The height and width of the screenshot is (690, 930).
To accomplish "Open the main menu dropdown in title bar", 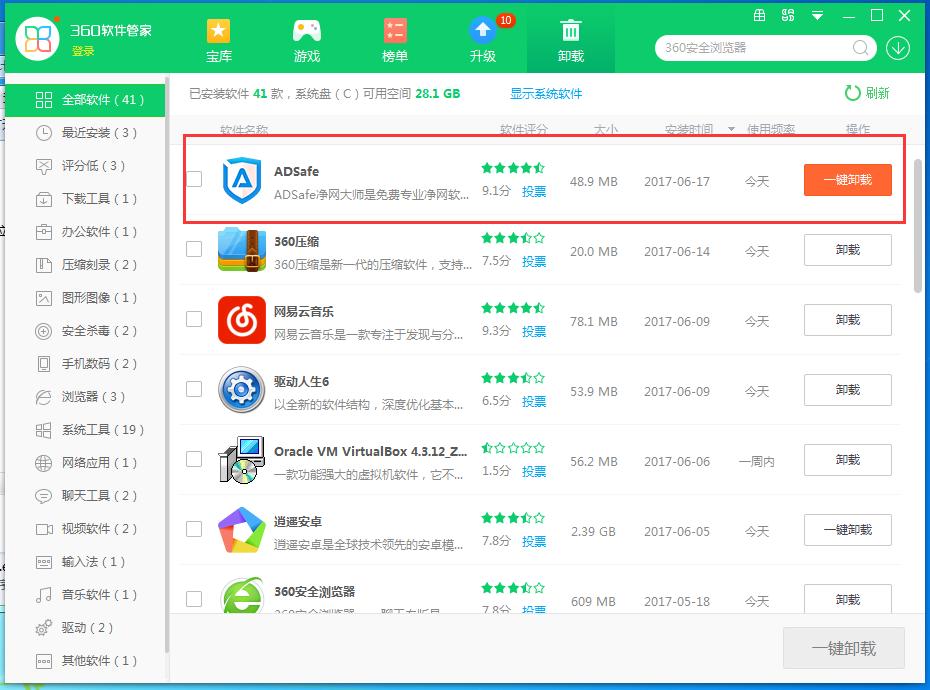I will (819, 16).
